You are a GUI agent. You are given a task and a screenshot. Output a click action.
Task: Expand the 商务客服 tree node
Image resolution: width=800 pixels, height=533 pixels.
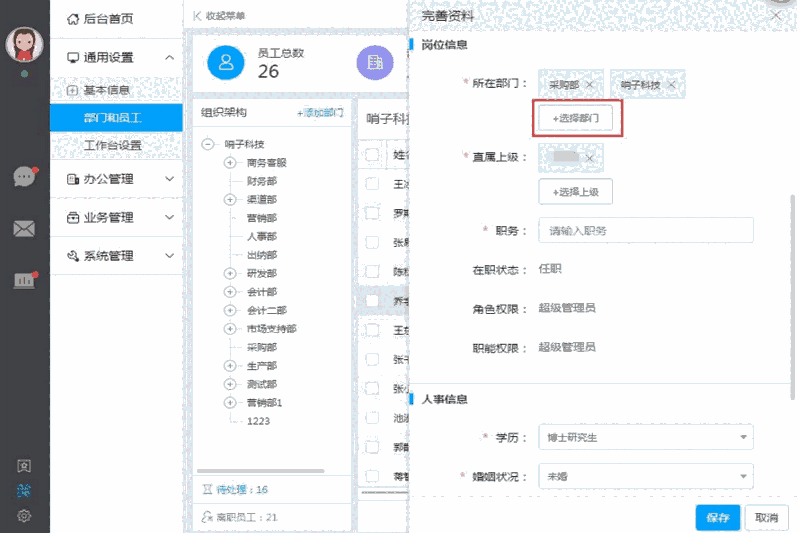click(230, 163)
